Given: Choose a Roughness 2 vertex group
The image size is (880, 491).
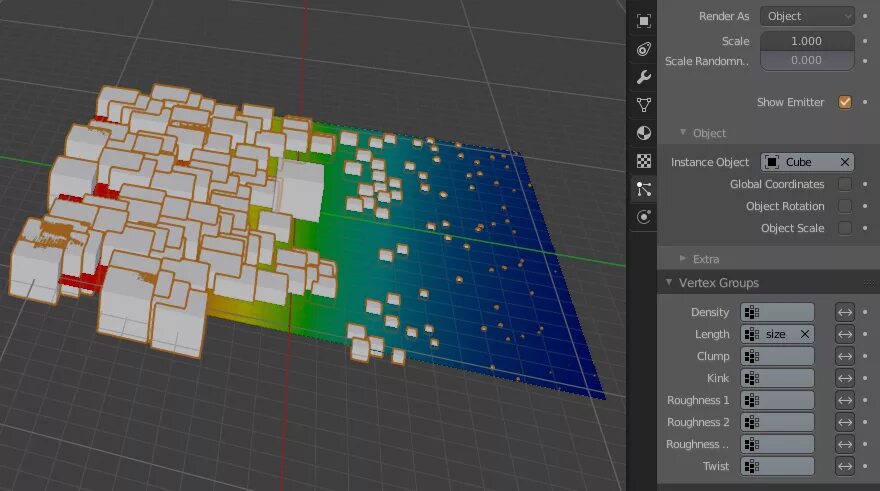Looking at the screenshot, I should 777,422.
